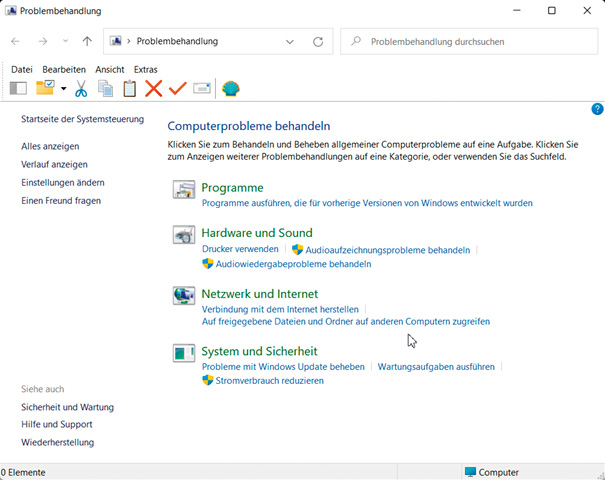Click the Hardware und Sound category icon
Viewport: 605px width, 480px height.
184,235
